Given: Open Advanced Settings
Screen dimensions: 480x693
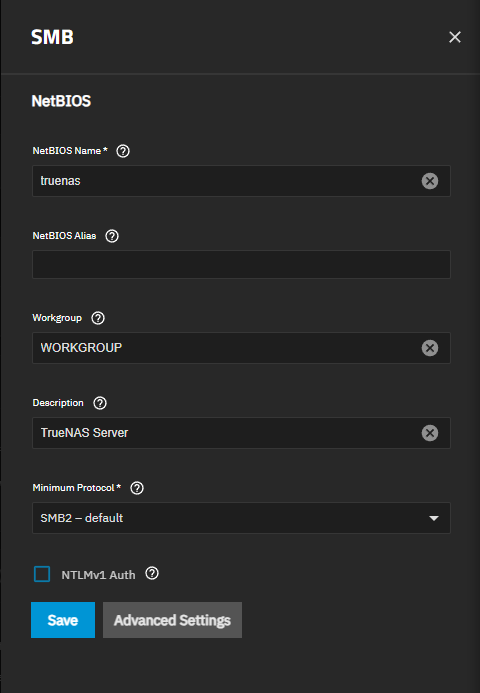Looking at the screenshot, I should tap(172, 620).
